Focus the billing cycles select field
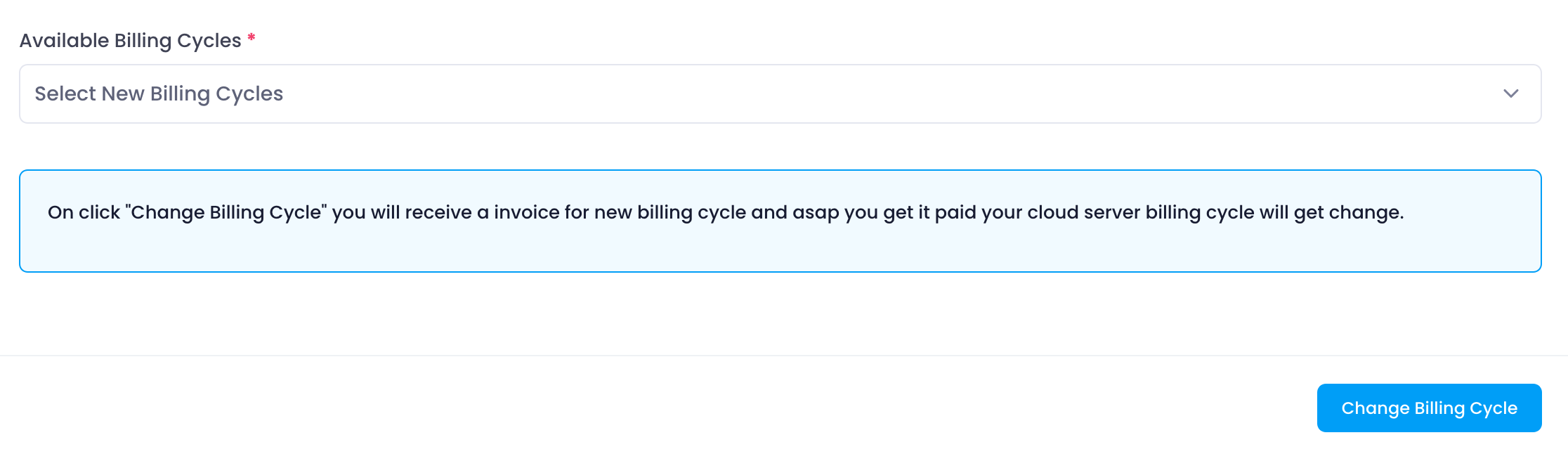The image size is (1568, 454). (780, 94)
